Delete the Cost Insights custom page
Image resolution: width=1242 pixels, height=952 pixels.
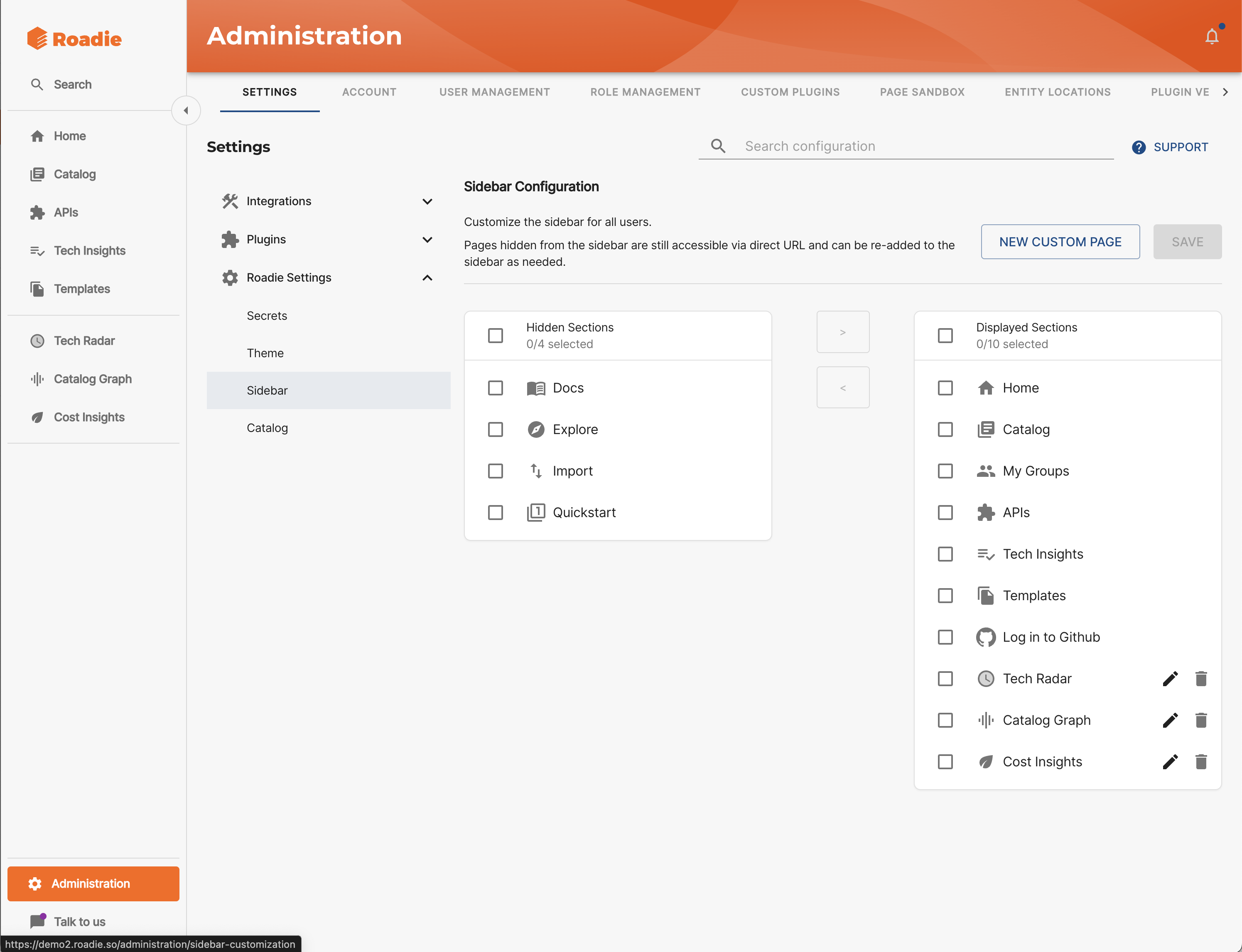pyautogui.click(x=1200, y=762)
